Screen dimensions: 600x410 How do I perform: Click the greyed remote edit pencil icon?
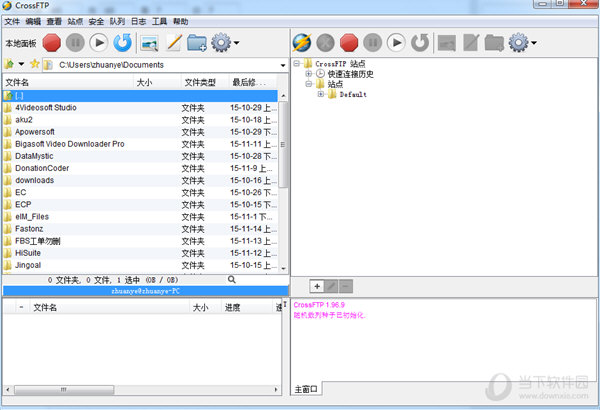pyautogui.click(x=471, y=42)
